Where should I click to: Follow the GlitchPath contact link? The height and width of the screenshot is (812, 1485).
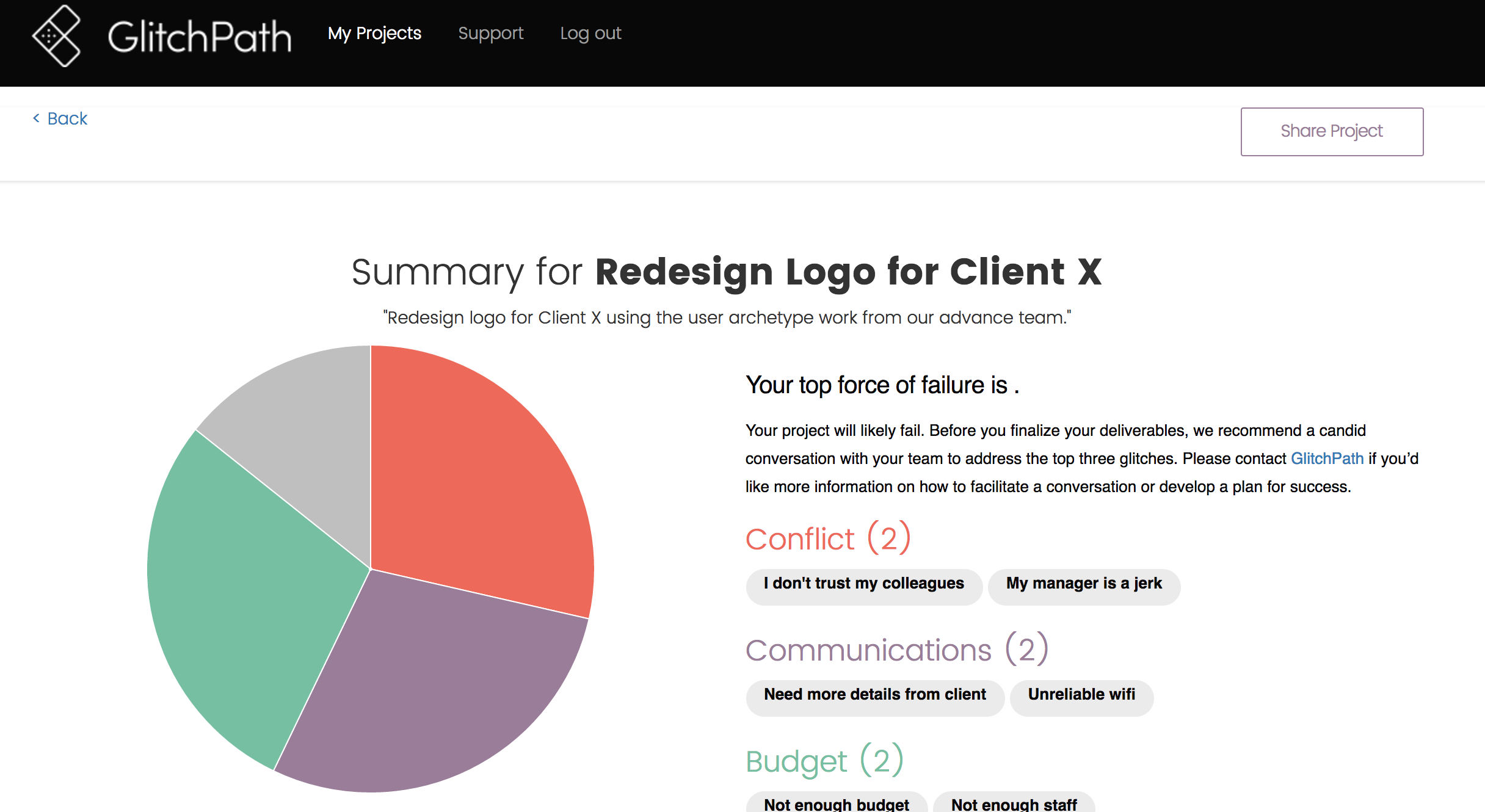pos(1327,459)
